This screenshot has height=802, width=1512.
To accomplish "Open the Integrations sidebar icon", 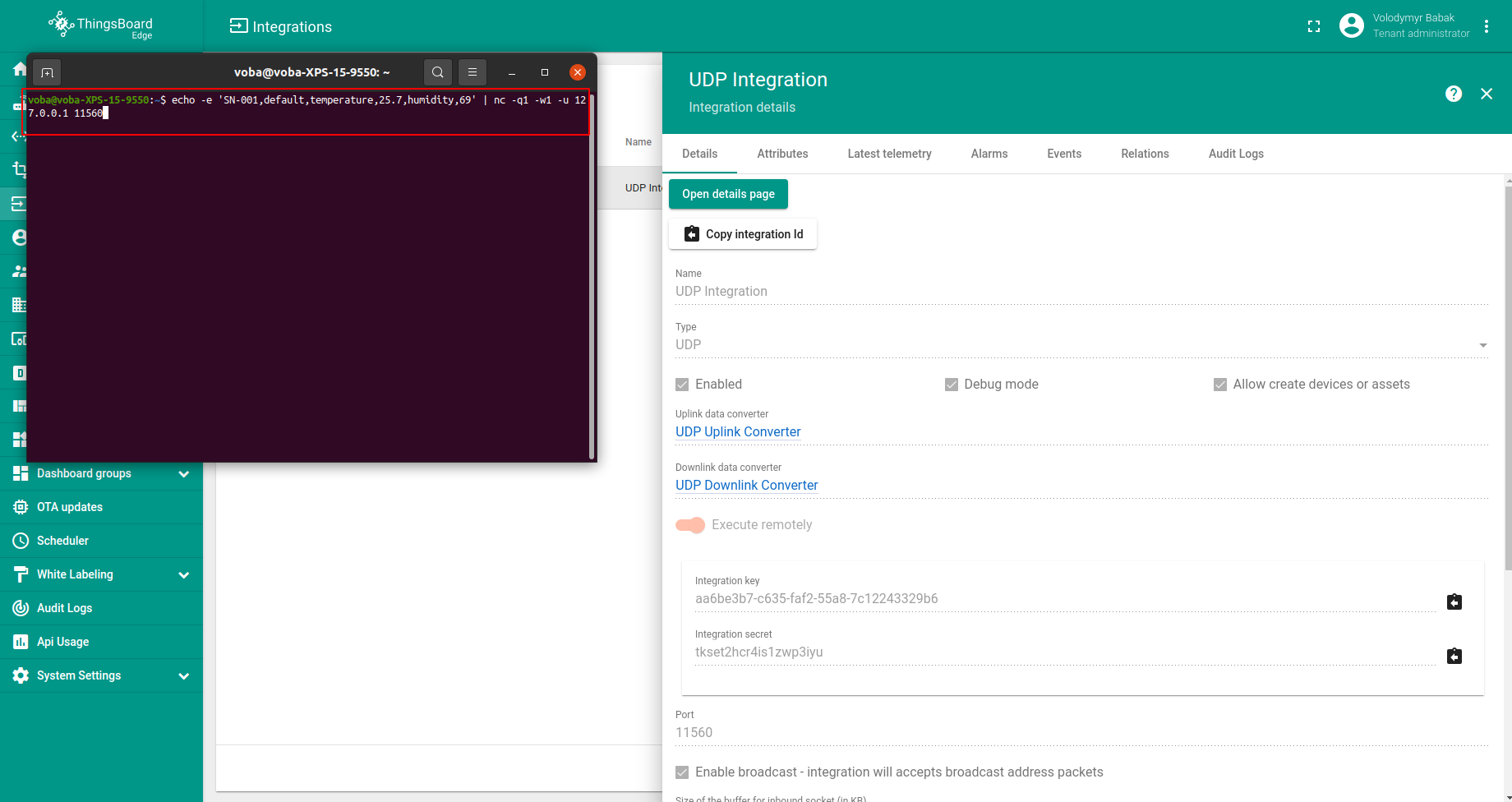I will [x=18, y=204].
